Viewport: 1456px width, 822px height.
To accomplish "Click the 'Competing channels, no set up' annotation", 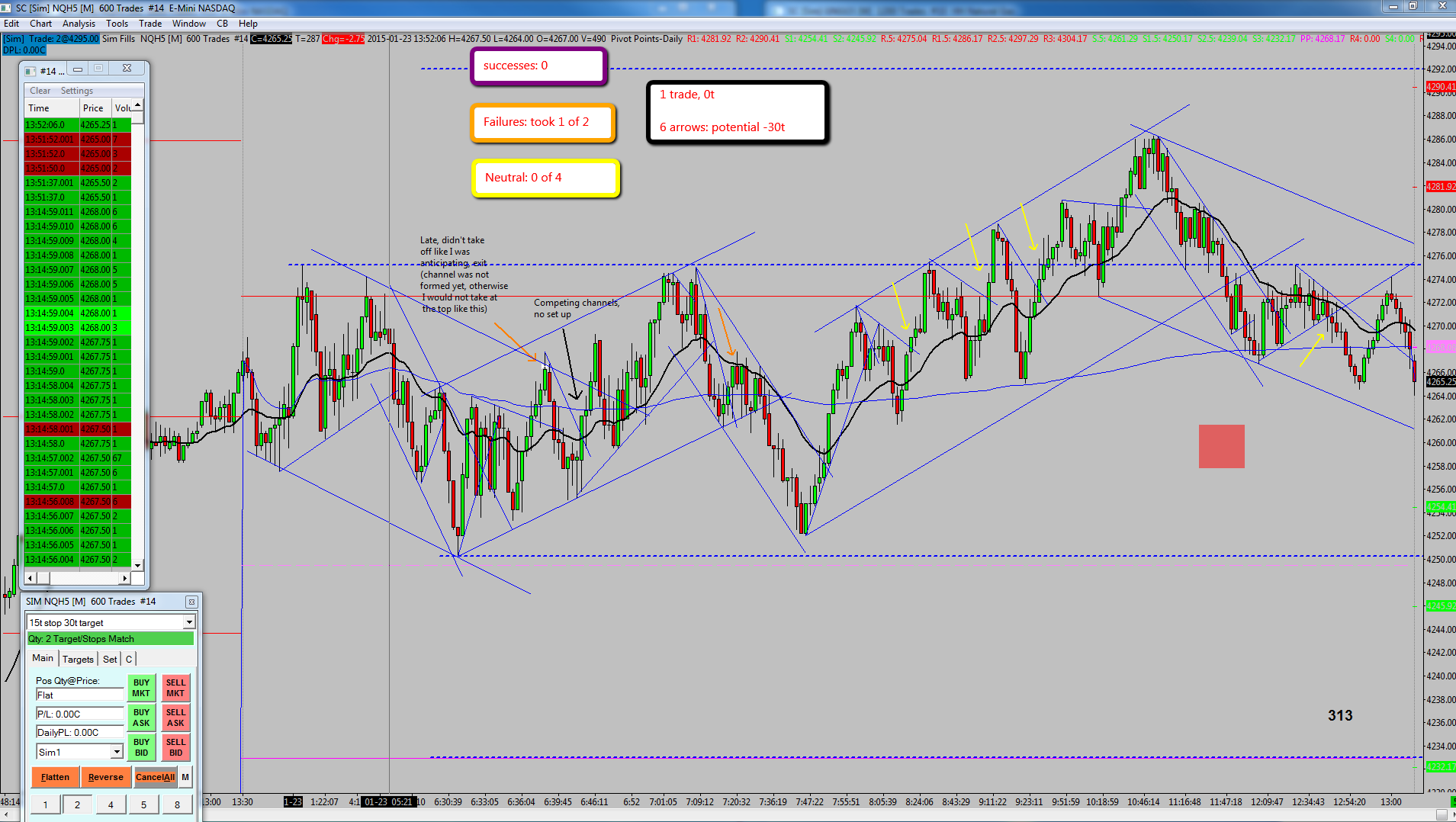I will 577,308.
